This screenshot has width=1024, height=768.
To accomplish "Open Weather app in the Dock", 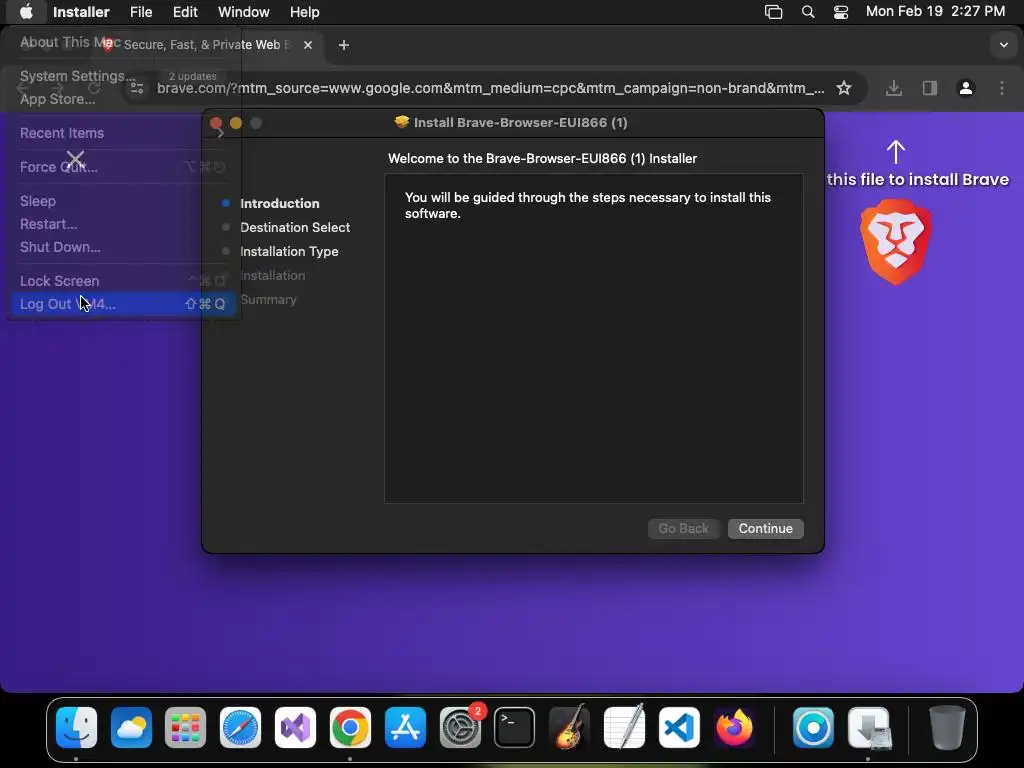I will [x=131, y=728].
